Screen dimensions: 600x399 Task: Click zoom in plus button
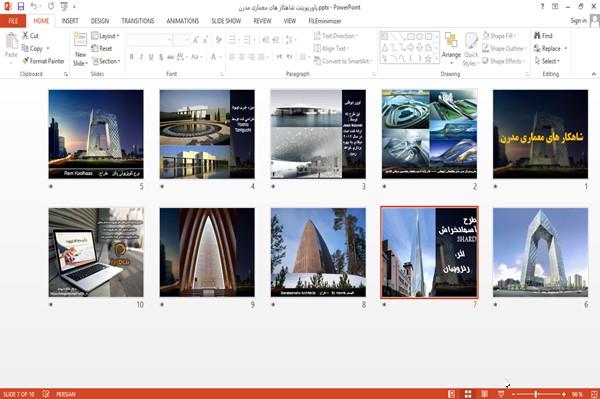(x=564, y=394)
